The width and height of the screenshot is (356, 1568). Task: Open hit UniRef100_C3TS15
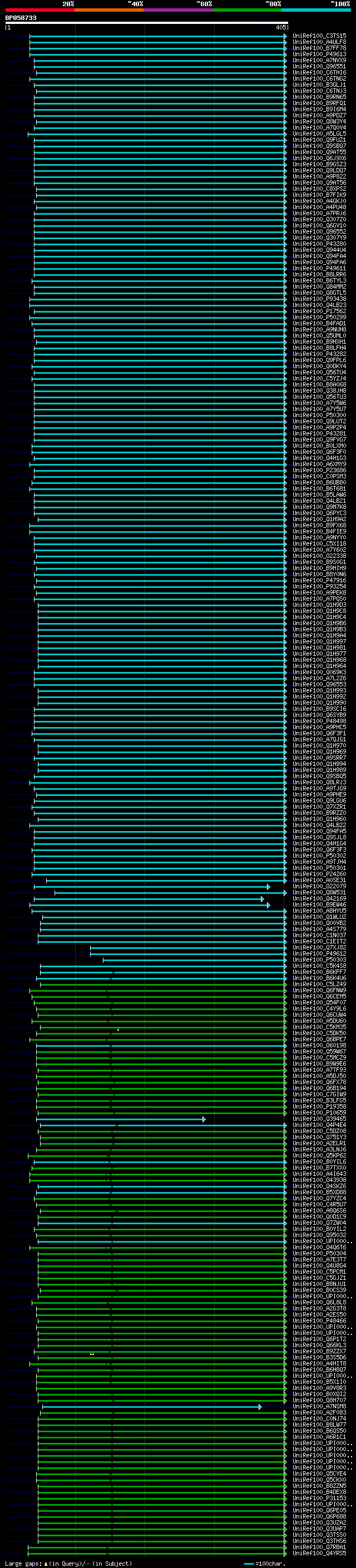click(319, 36)
